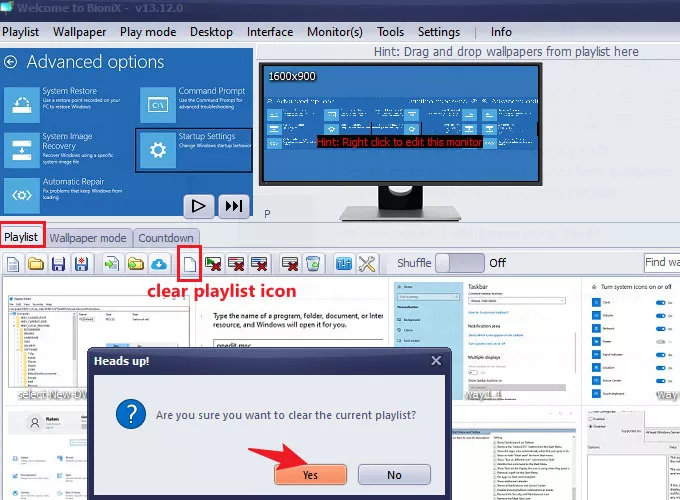The width and height of the screenshot is (680, 500).
Task: Click the new playlist document icon
Action: click(13, 264)
